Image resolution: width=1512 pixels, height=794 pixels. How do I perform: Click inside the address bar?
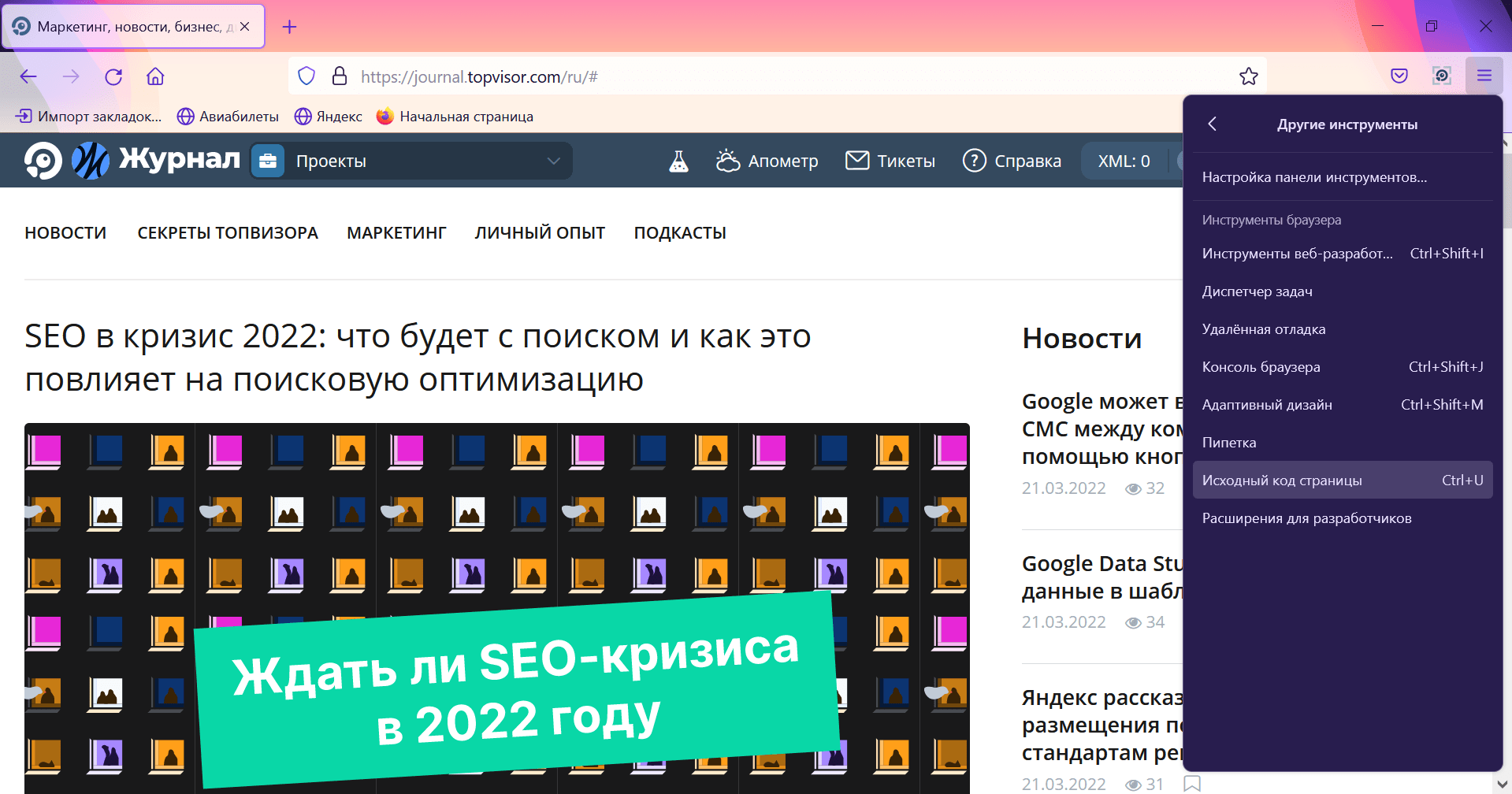click(709, 76)
